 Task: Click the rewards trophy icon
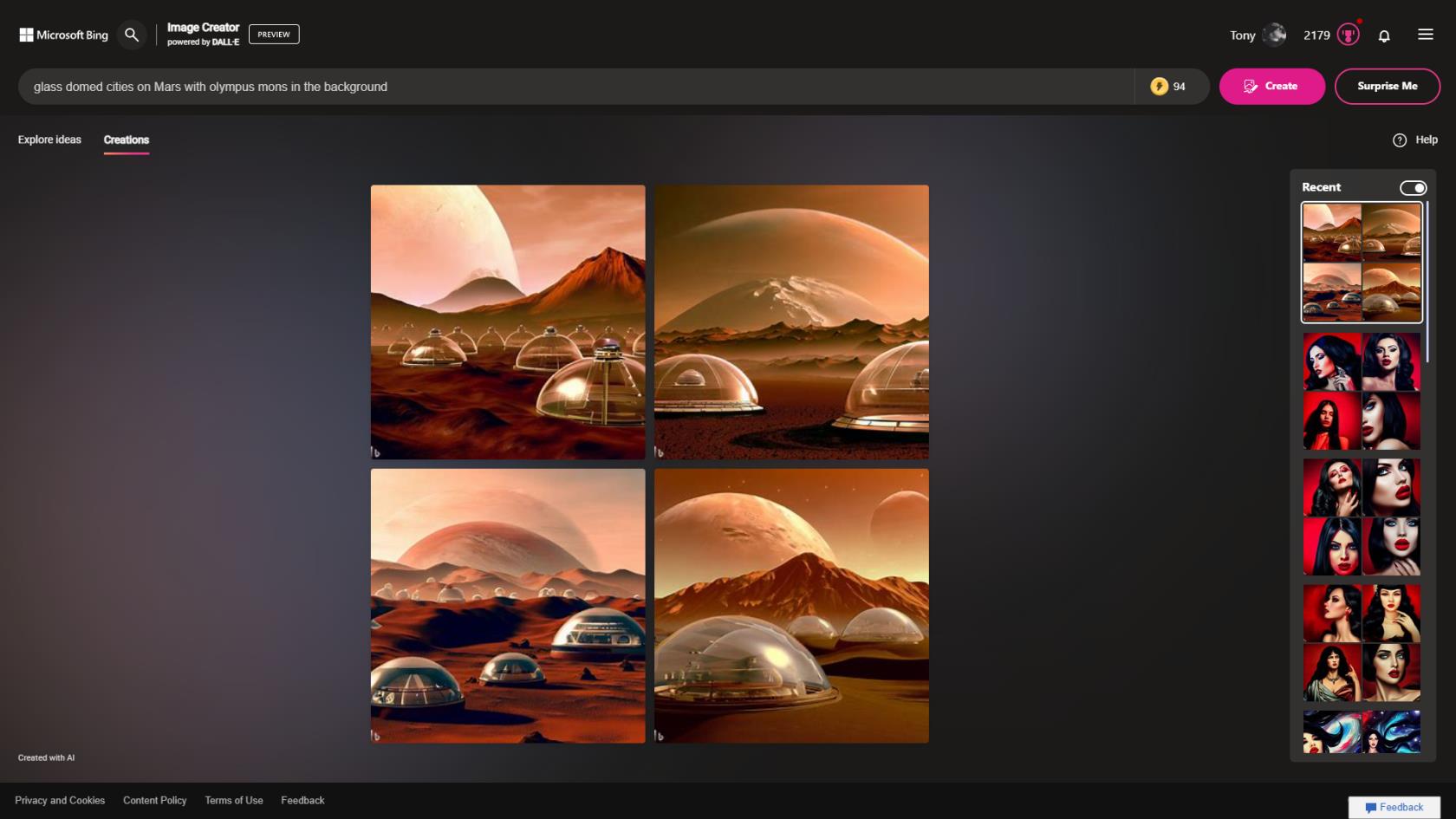pyautogui.click(x=1349, y=35)
